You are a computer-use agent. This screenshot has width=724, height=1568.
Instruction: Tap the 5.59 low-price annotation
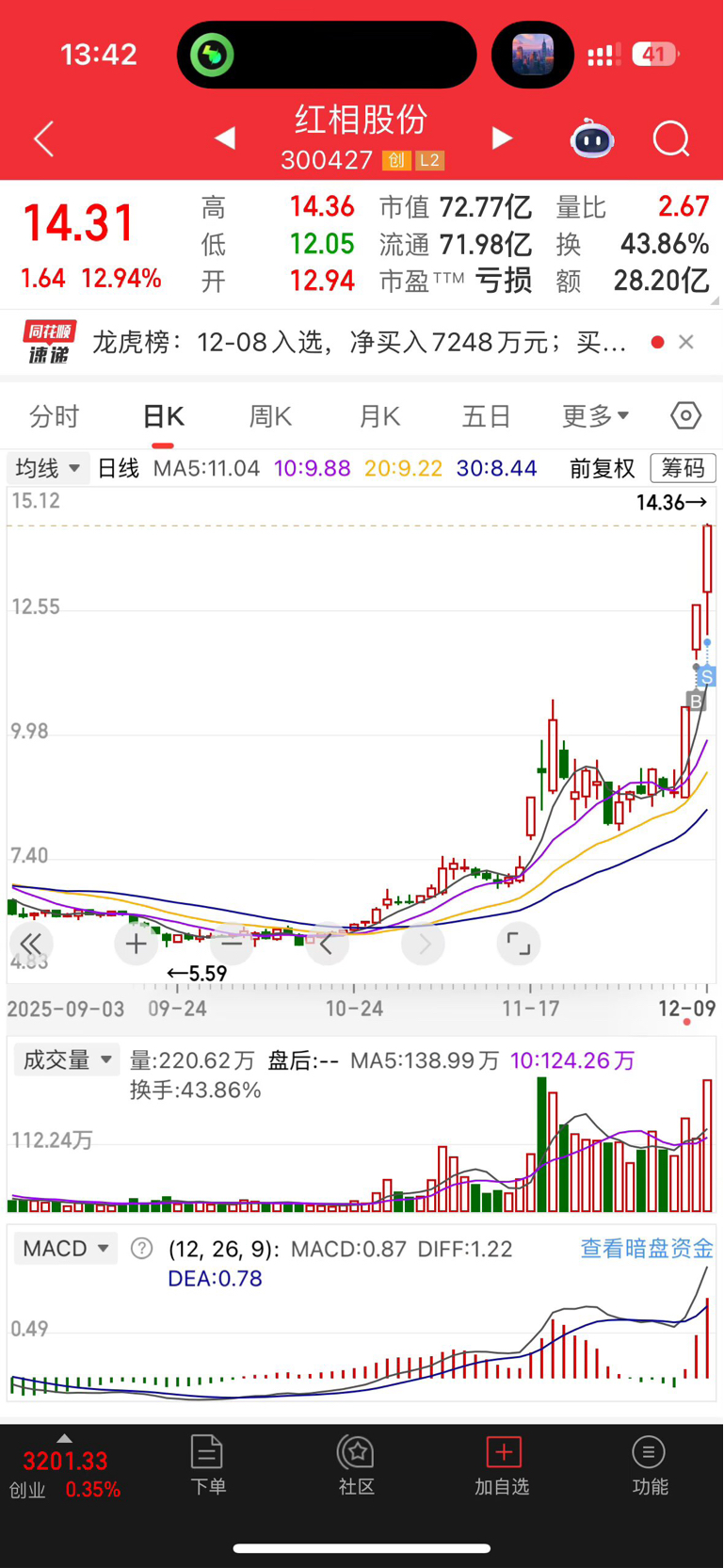[x=197, y=974]
